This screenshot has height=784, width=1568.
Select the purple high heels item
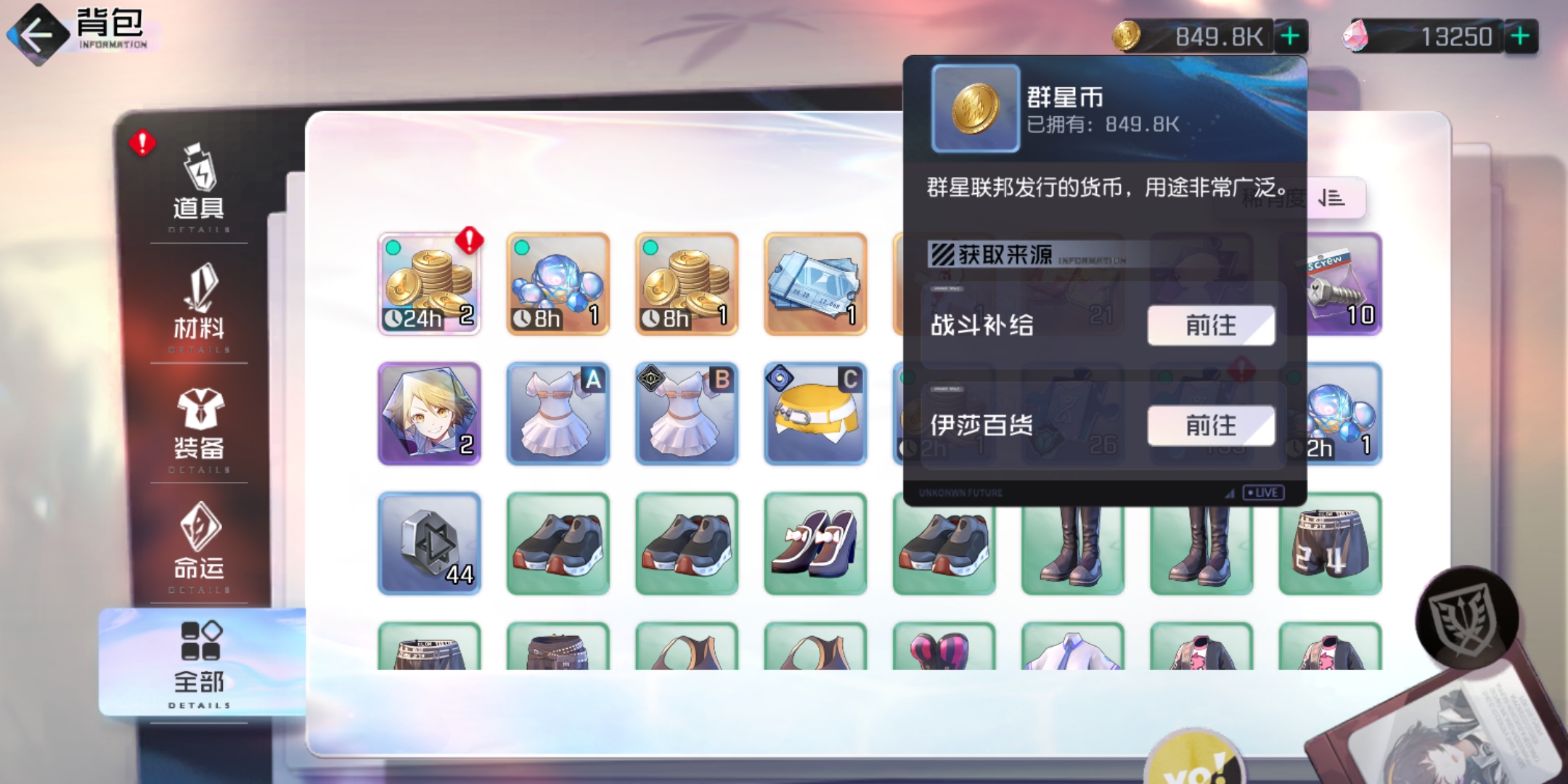point(815,543)
